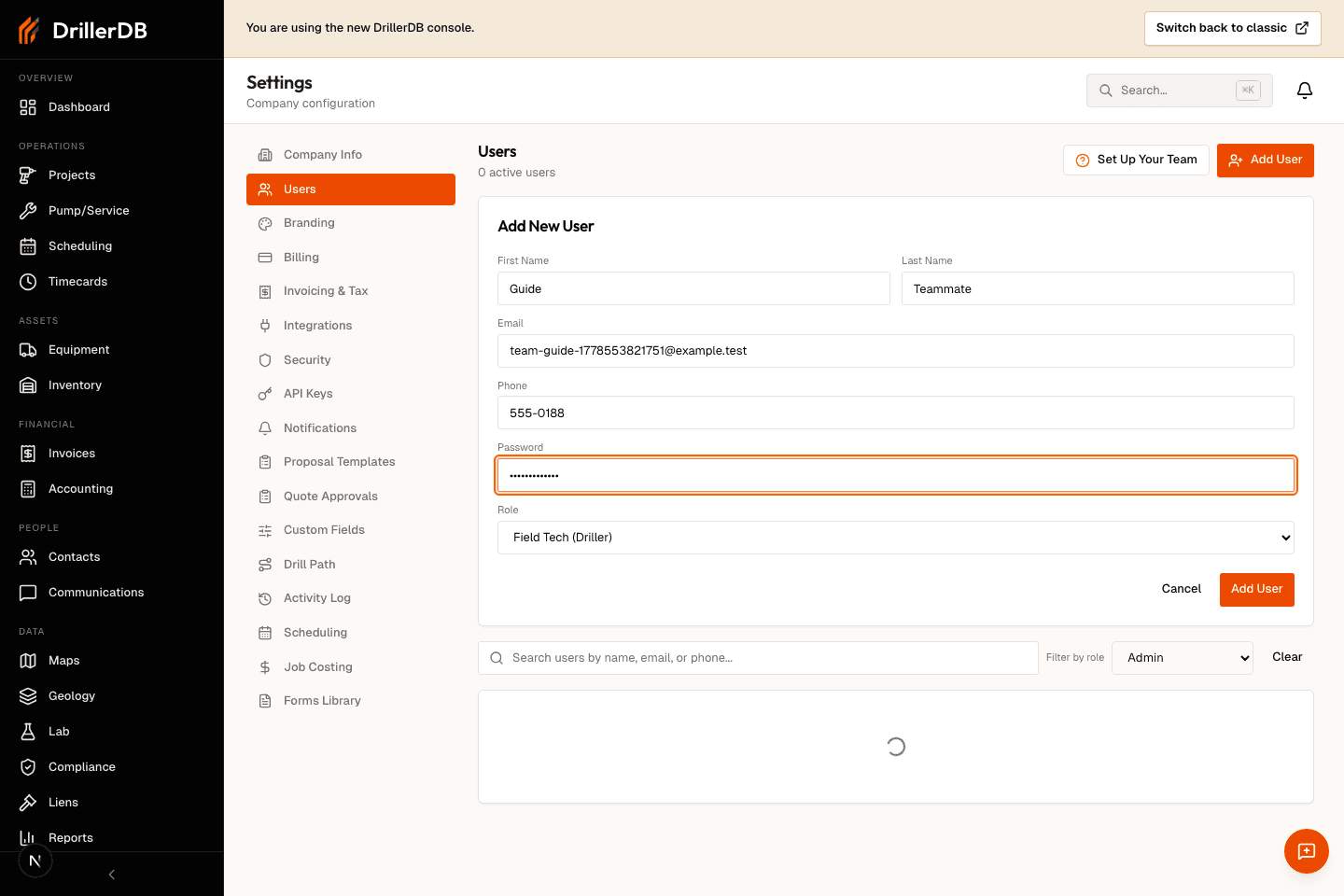Open Security settings
The height and width of the screenshot is (896, 1344).
(351, 360)
